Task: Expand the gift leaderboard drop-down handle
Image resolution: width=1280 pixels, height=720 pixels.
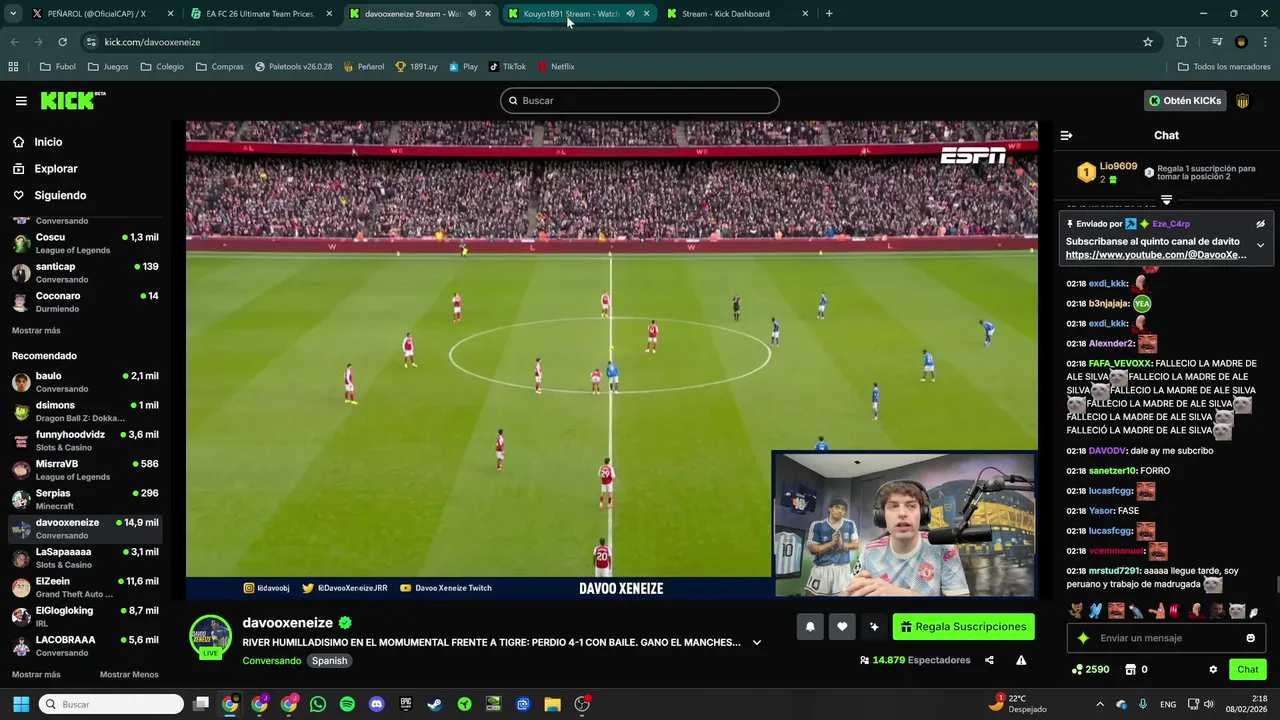Action: [x=1166, y=200]
